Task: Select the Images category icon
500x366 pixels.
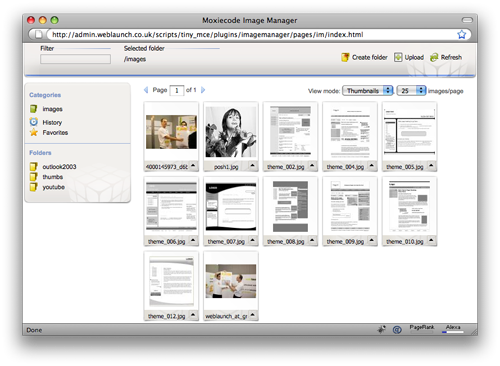Action: pos(33,109)
